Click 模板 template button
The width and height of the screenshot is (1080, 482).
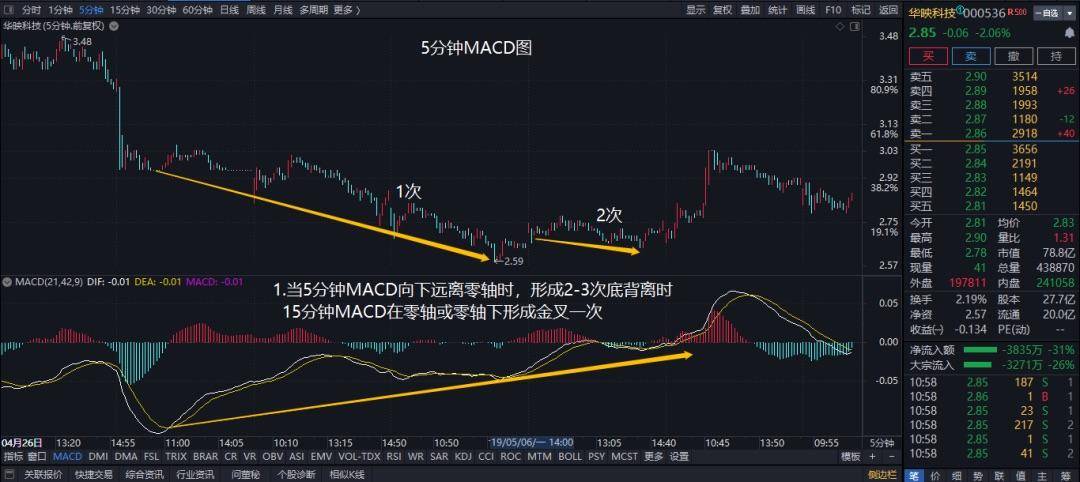point(851,456)
